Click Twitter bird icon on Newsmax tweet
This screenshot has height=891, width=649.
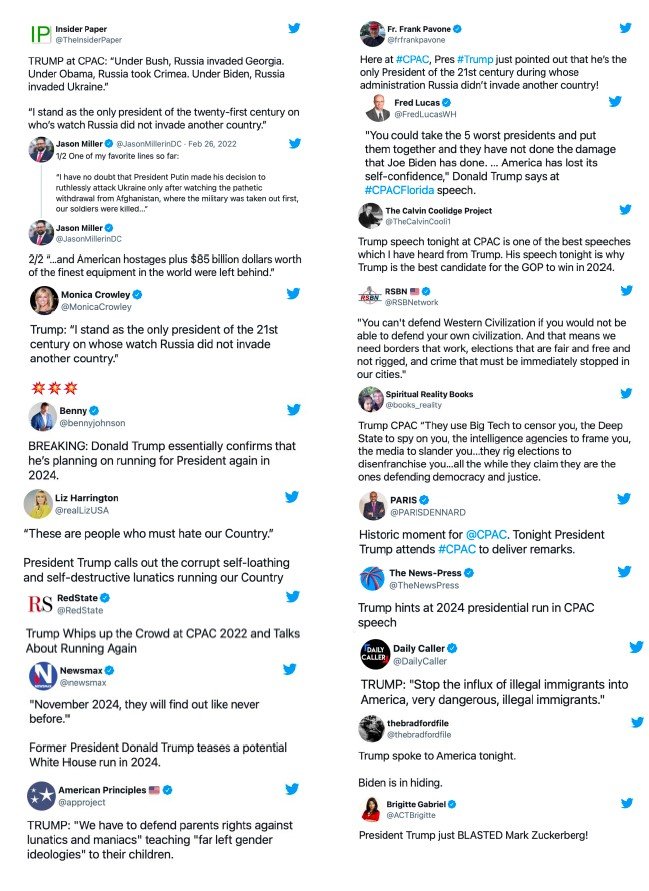coord(290,669)
